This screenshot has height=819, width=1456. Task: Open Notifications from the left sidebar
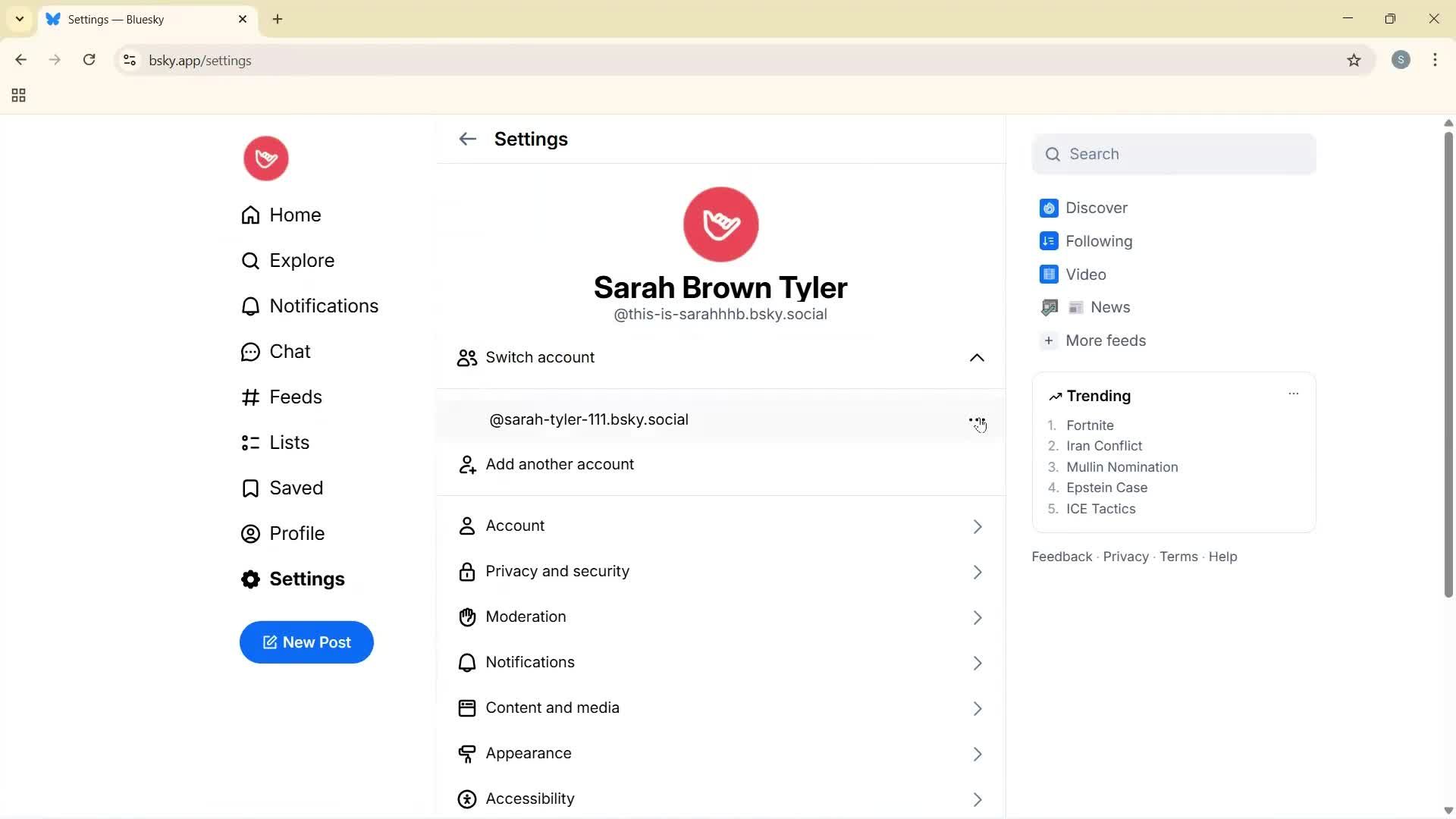(x=250, y=306)
